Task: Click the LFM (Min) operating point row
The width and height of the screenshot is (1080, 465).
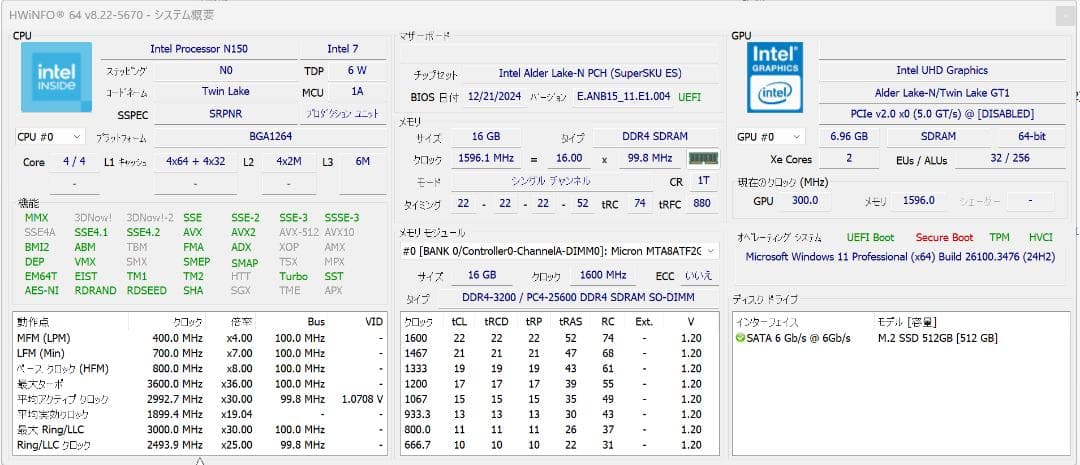Action: 200,353
